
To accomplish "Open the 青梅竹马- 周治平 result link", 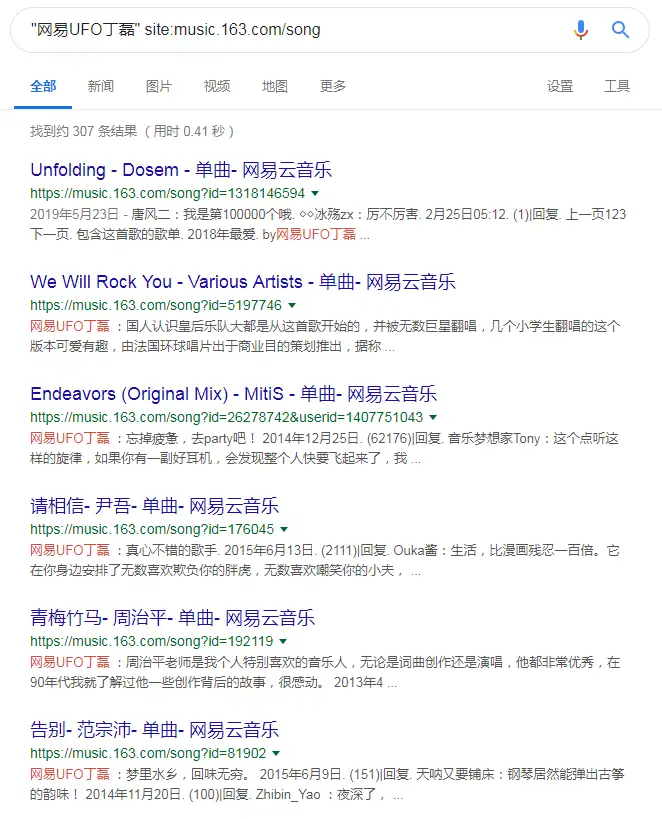I will click(x=172, y=618).
